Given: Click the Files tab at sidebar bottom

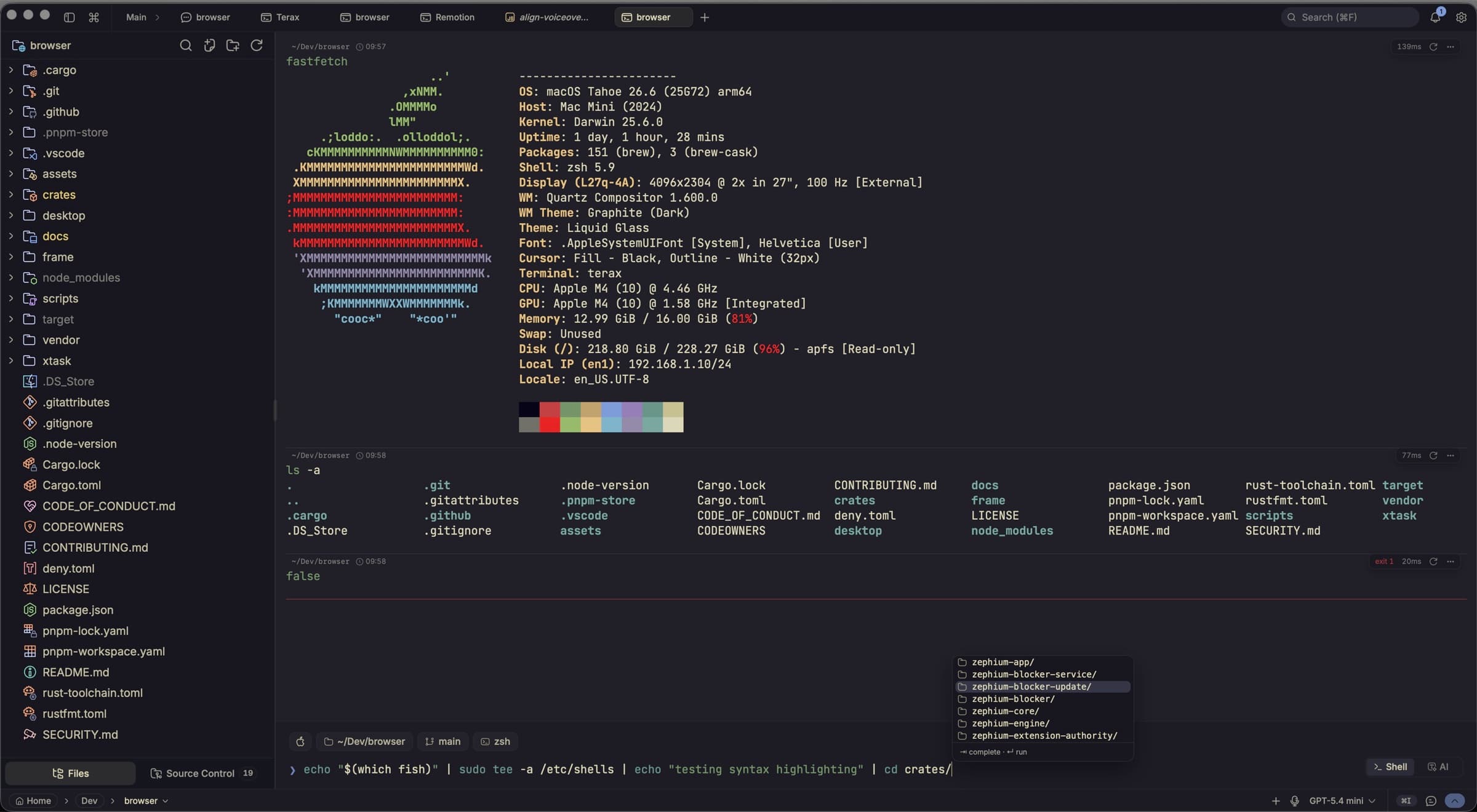Looking at the screenshot, I should 70,774.
